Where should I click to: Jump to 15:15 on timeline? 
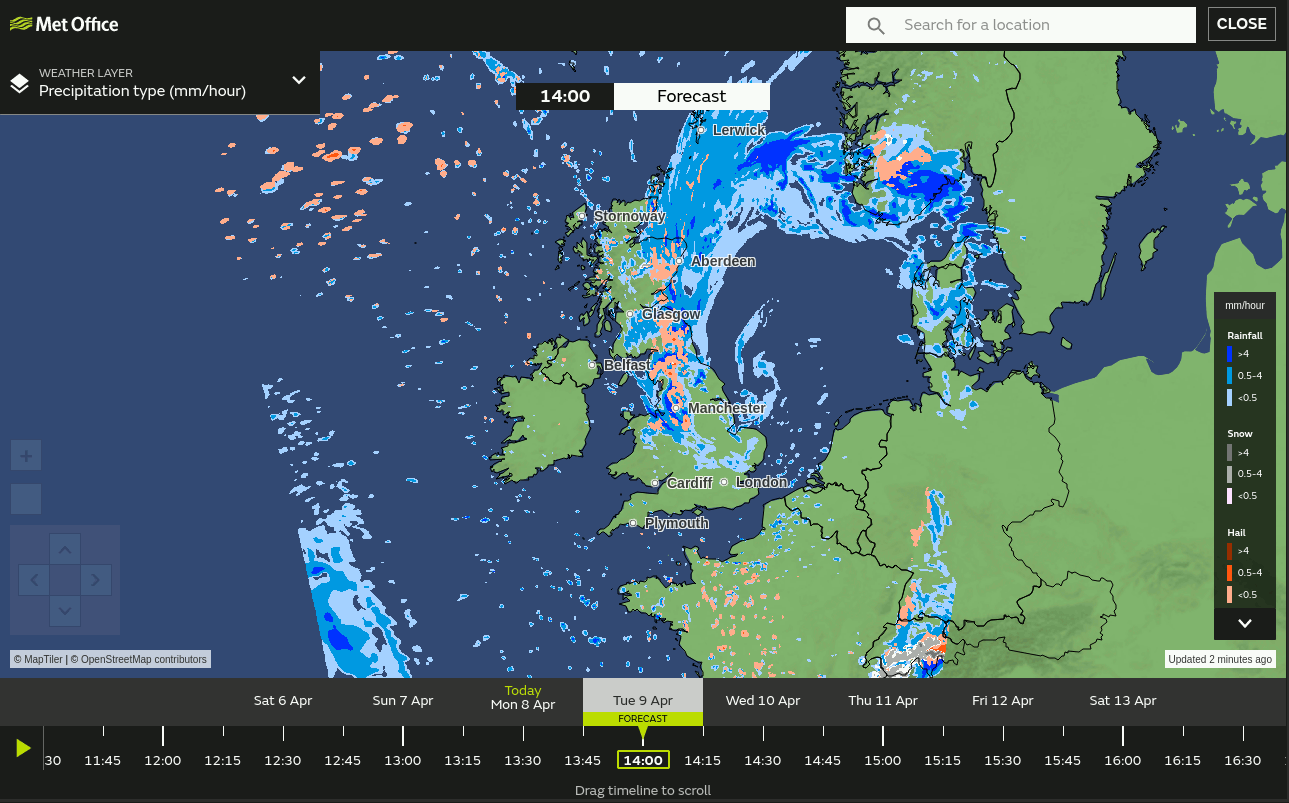[x=943, y=760]
